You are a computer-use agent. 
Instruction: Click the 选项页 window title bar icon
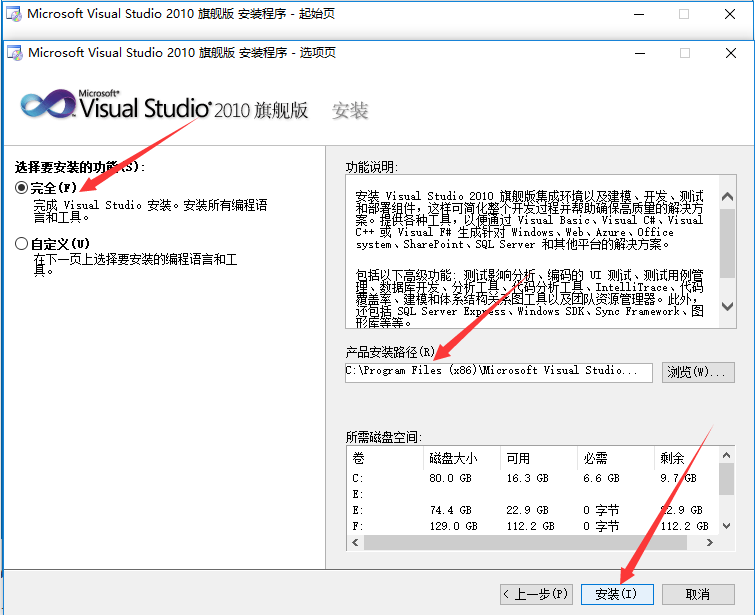click(15, 53)
